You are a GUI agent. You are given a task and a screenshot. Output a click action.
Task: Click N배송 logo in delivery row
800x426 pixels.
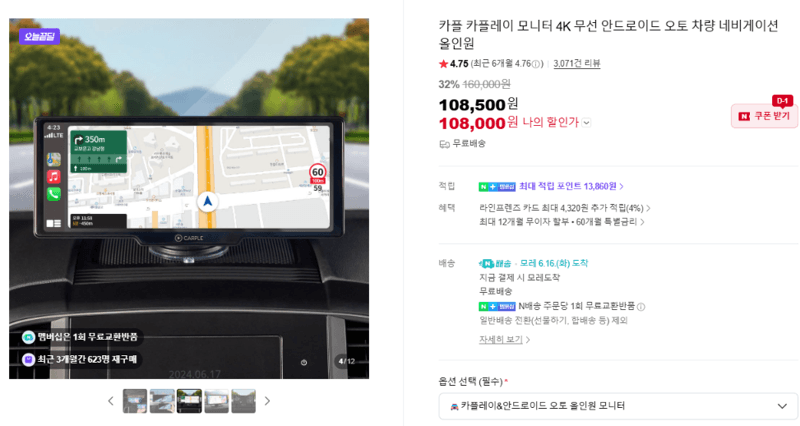[495, 264]
